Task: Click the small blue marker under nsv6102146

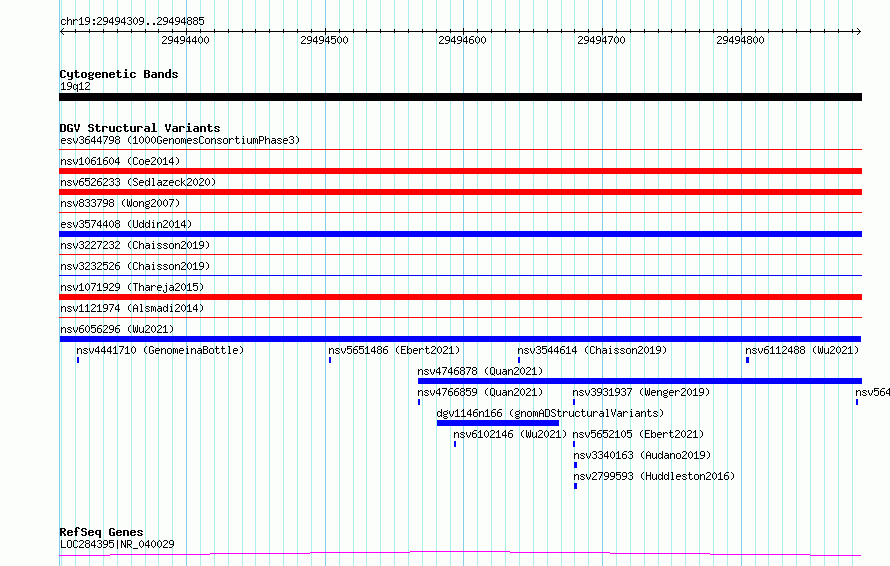Action: click(x=455, y=444)
